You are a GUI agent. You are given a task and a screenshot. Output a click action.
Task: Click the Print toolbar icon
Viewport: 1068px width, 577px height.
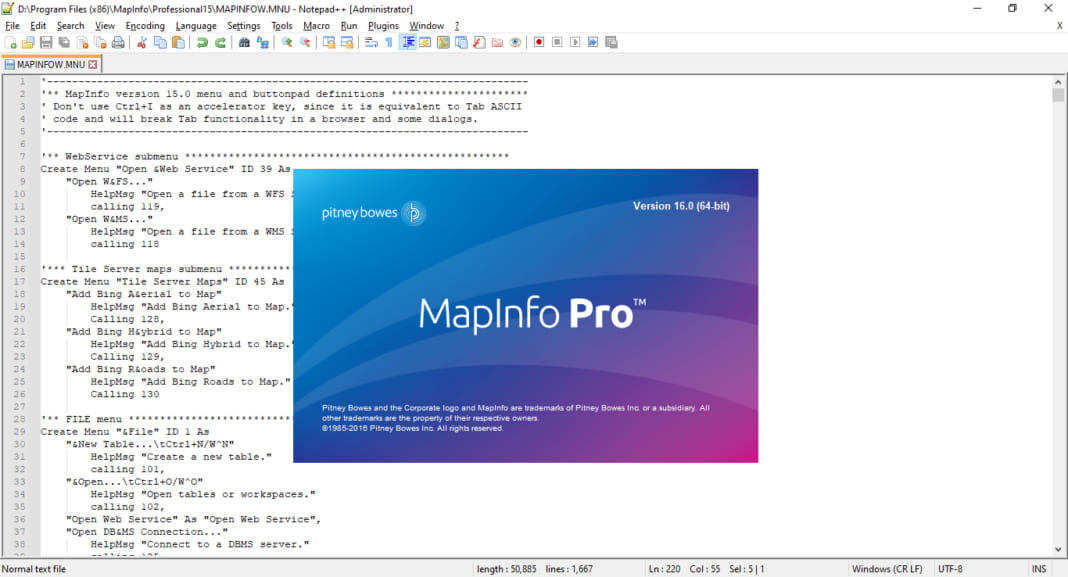click(119, 42)
